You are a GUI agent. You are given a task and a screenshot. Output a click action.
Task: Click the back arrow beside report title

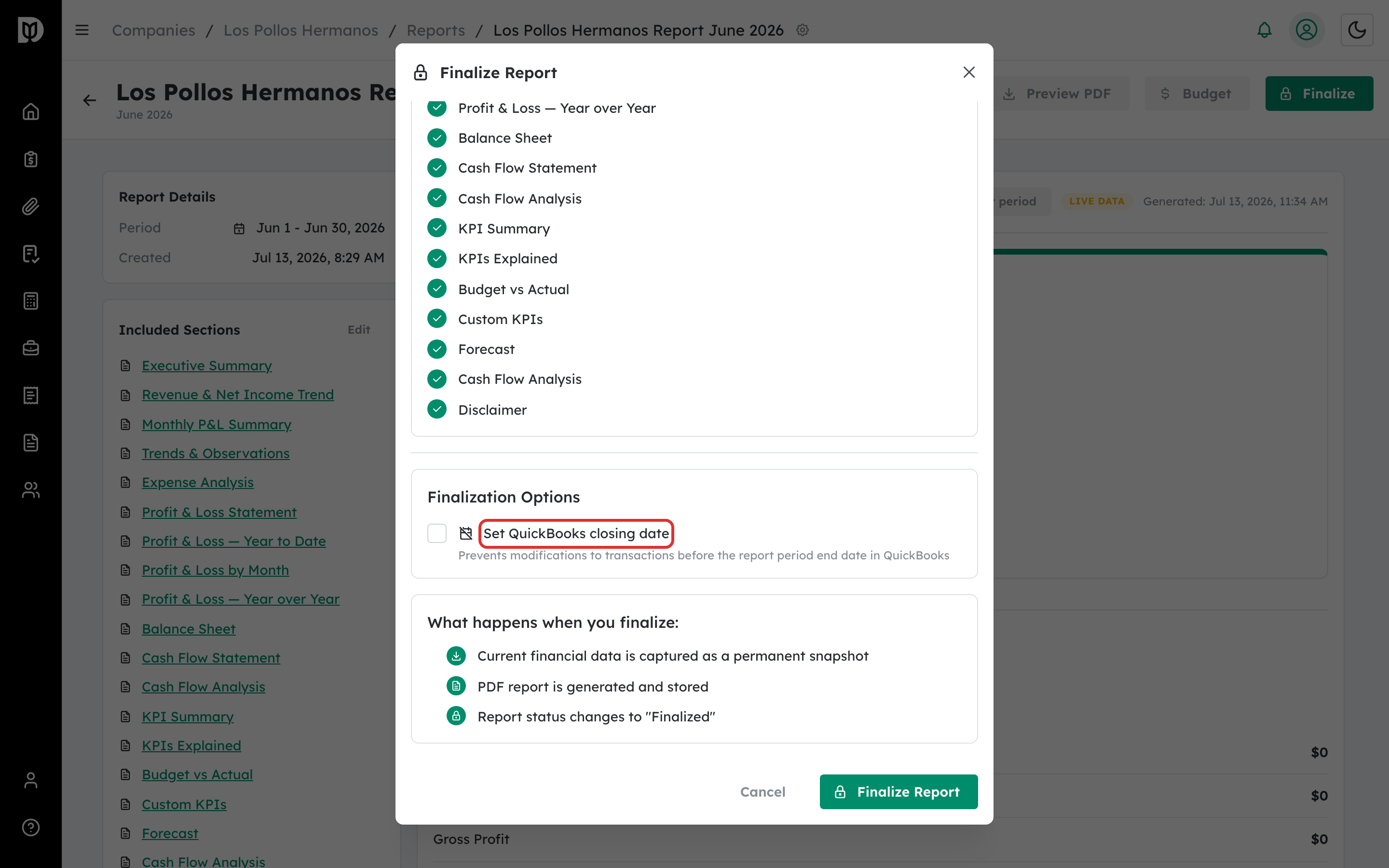tap(90, 100)
